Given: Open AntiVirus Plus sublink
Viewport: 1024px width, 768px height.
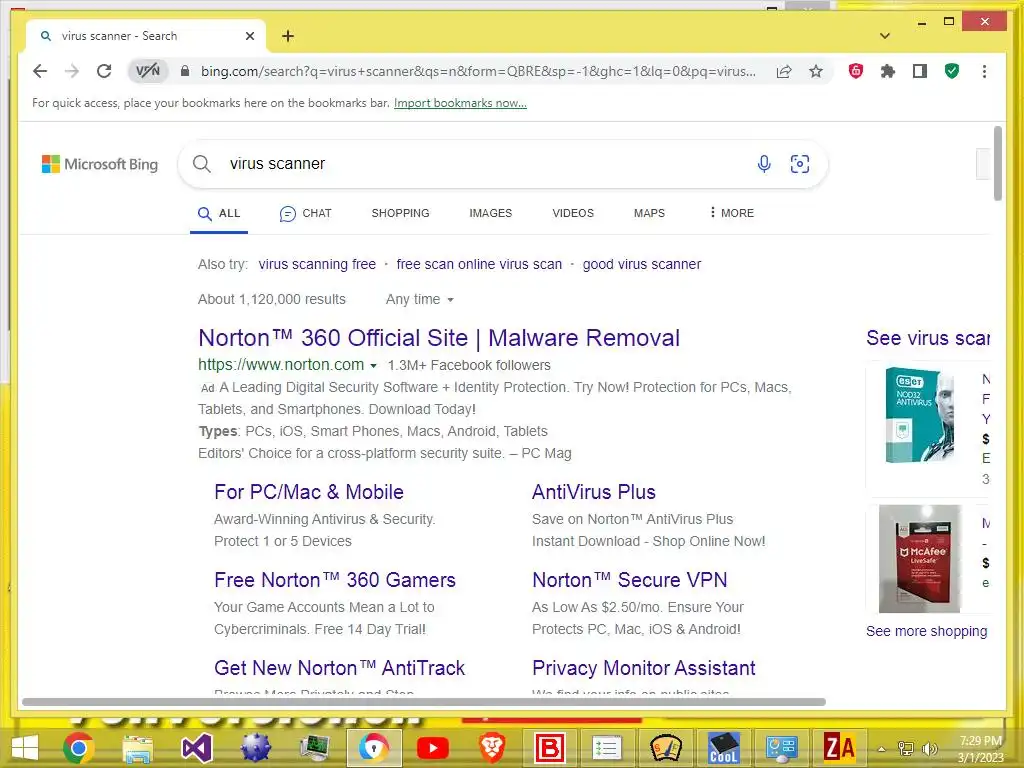Looking at the screenshot, I should (594, 492).
